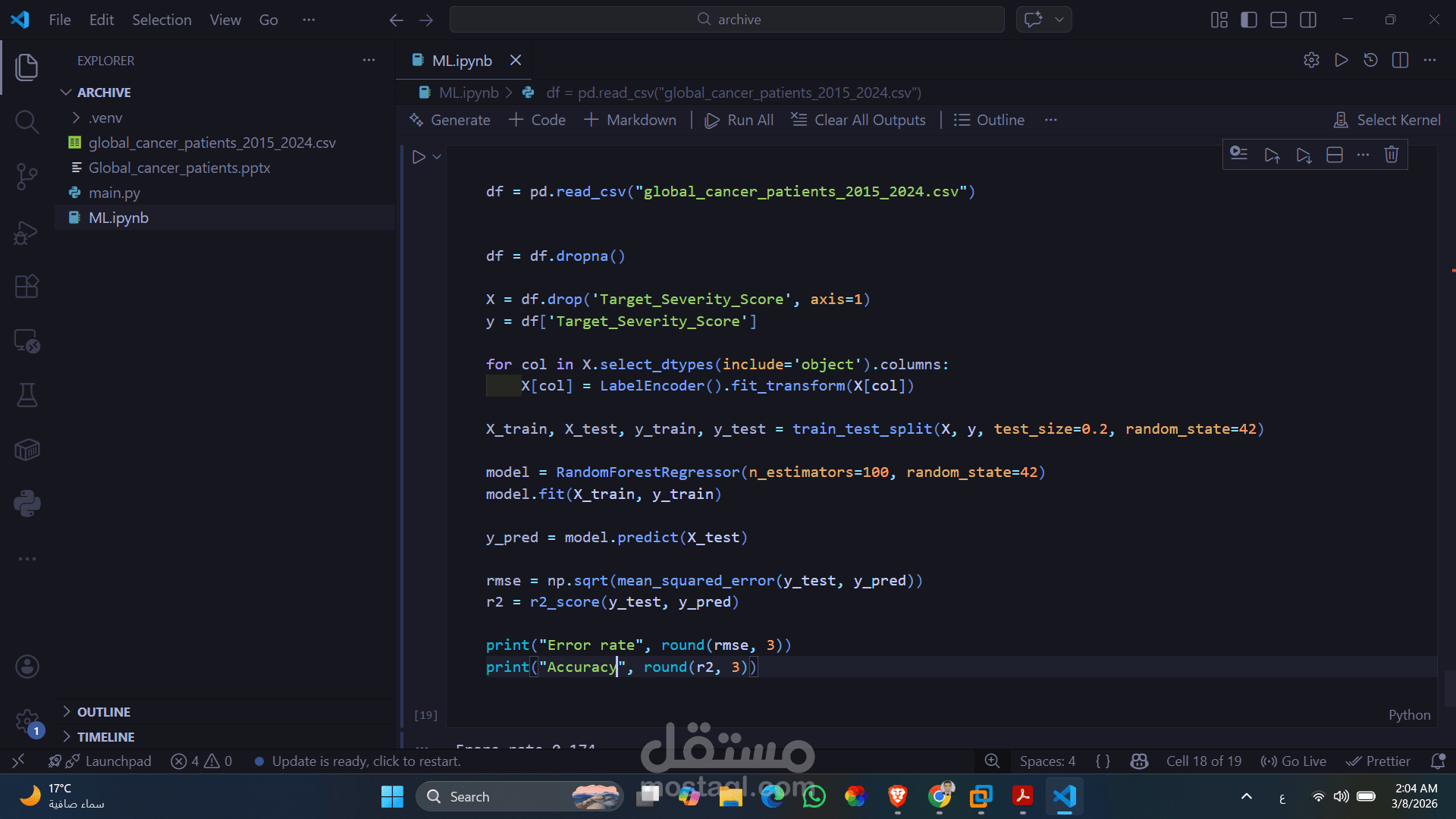Click the Split Cell icon

click(1335, 155)
